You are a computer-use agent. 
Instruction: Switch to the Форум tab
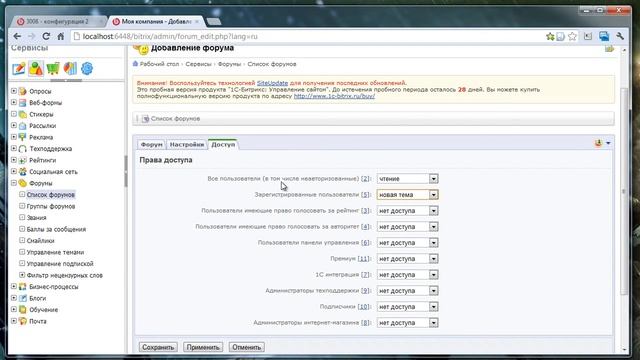point(151,144)
